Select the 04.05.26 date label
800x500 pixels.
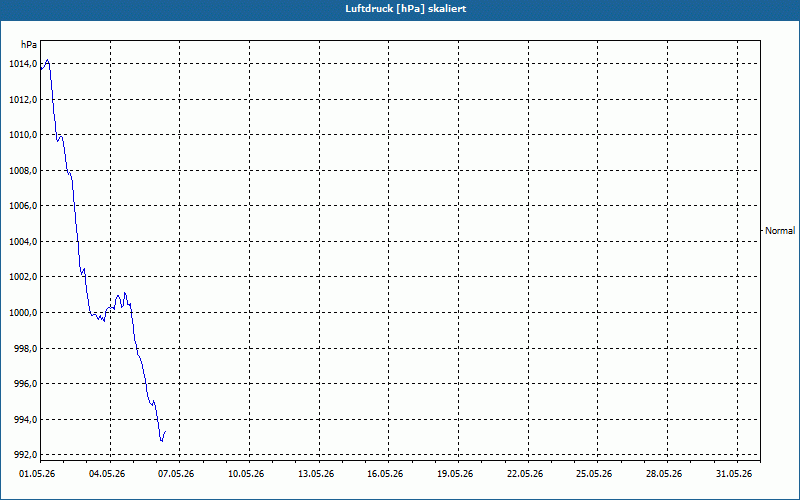point(107,474)
